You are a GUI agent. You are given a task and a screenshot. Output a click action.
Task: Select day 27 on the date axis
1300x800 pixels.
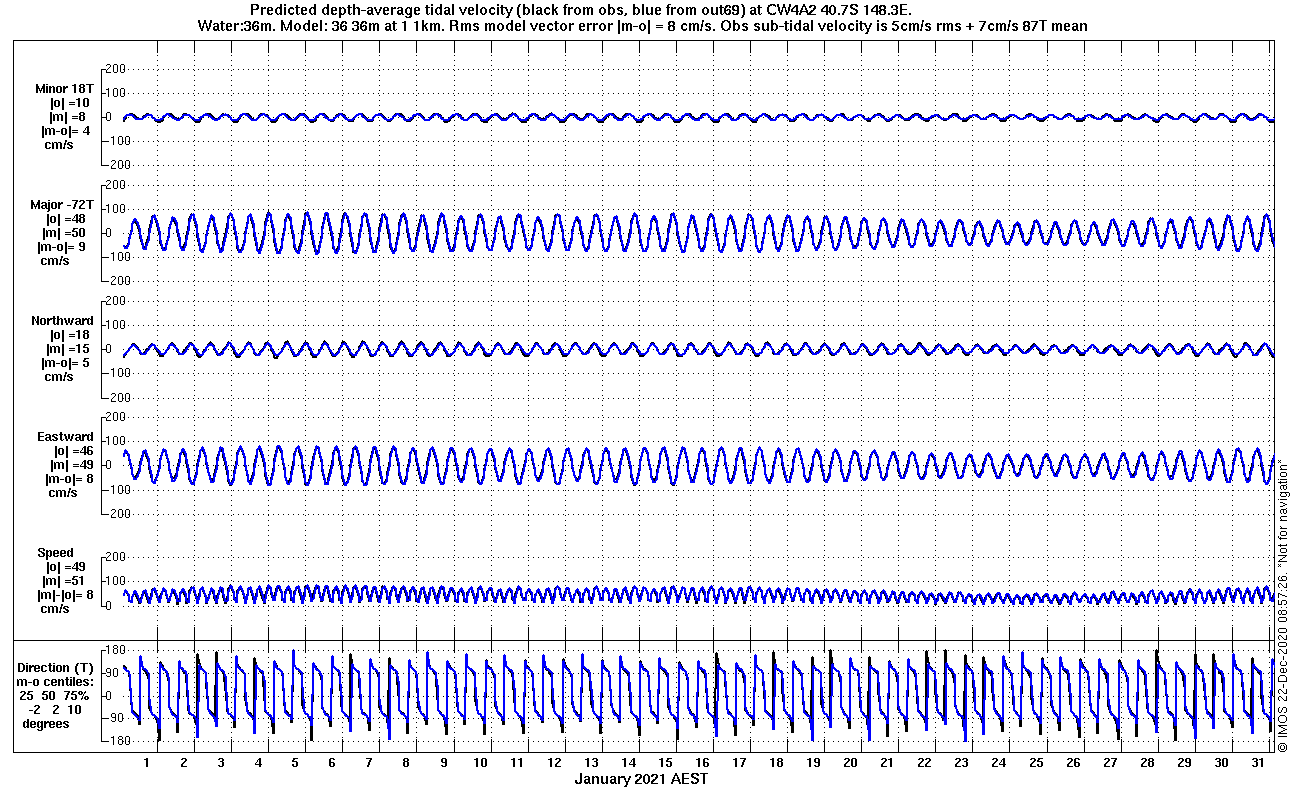pos(1110,763)
